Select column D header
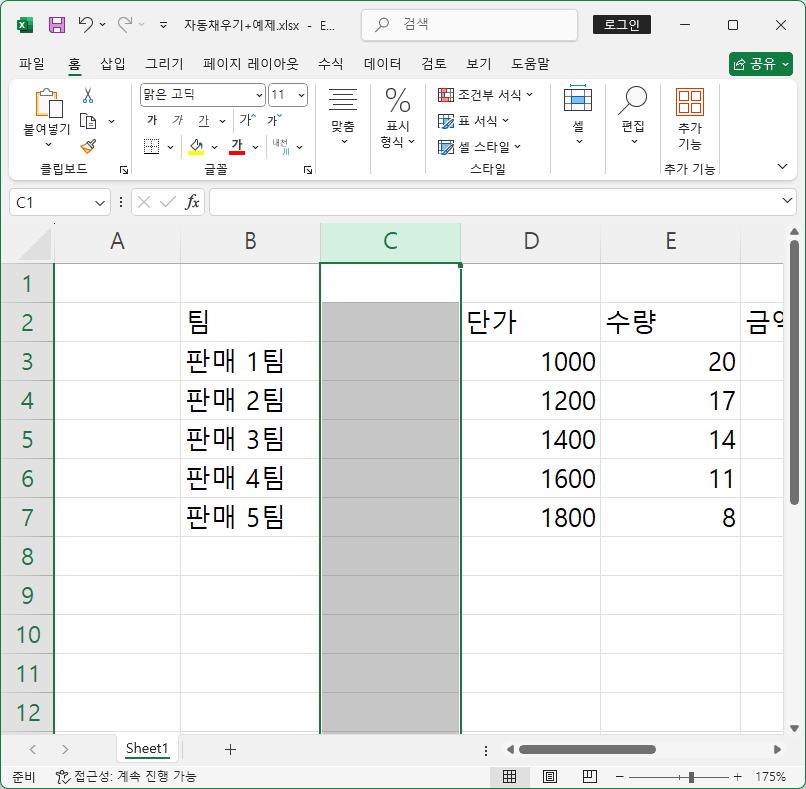Viewport: 806px width, 789px height. (530, 242)
